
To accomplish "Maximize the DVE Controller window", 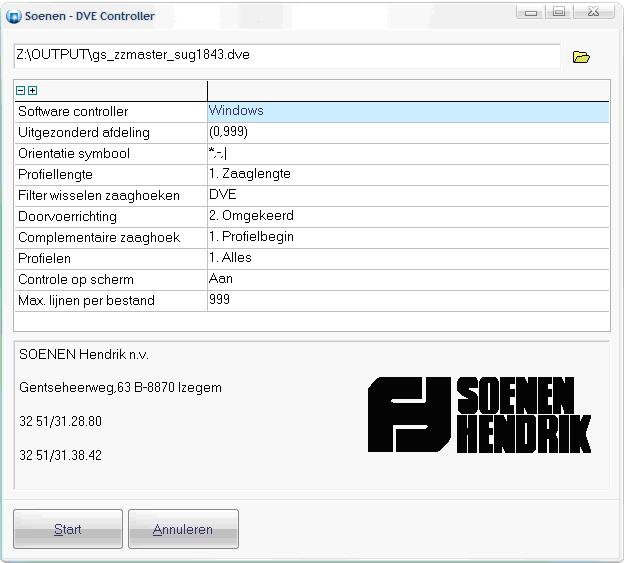I will click(559, 12).
